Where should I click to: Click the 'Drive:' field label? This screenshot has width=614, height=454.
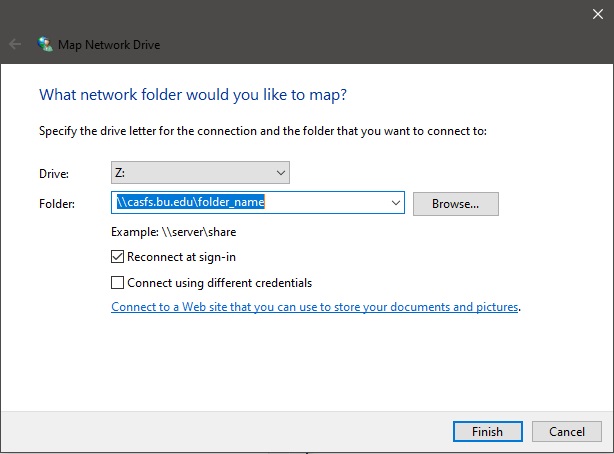[x=54, y=173]
